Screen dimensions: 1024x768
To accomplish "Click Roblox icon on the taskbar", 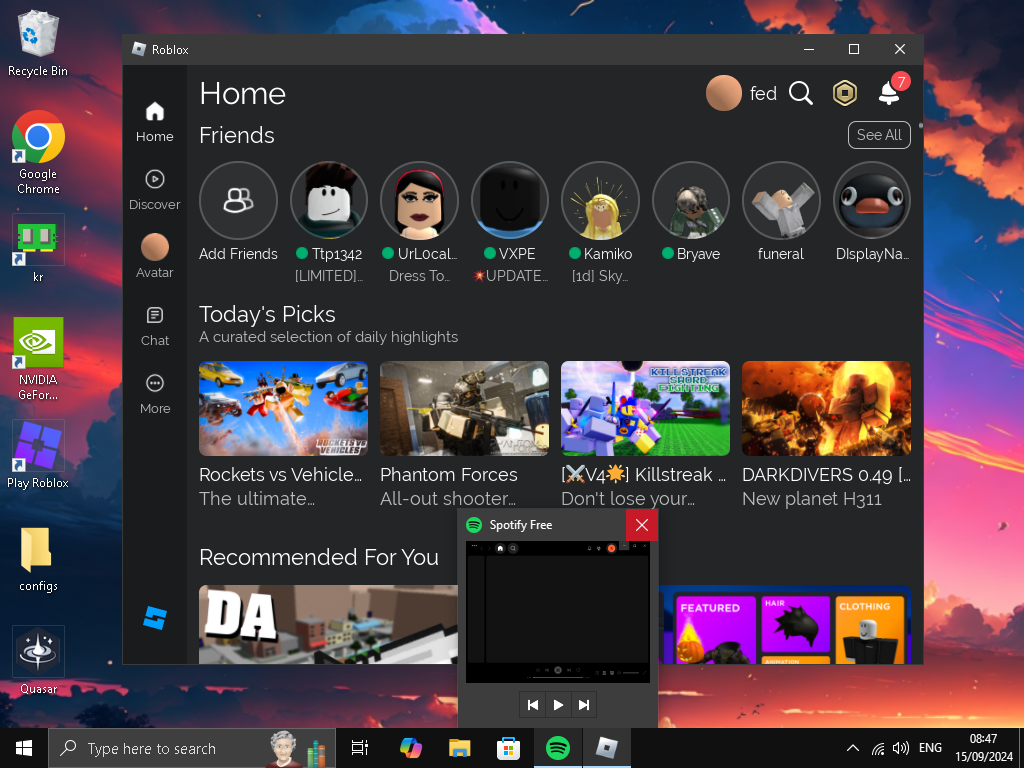I will click(607, 748).
